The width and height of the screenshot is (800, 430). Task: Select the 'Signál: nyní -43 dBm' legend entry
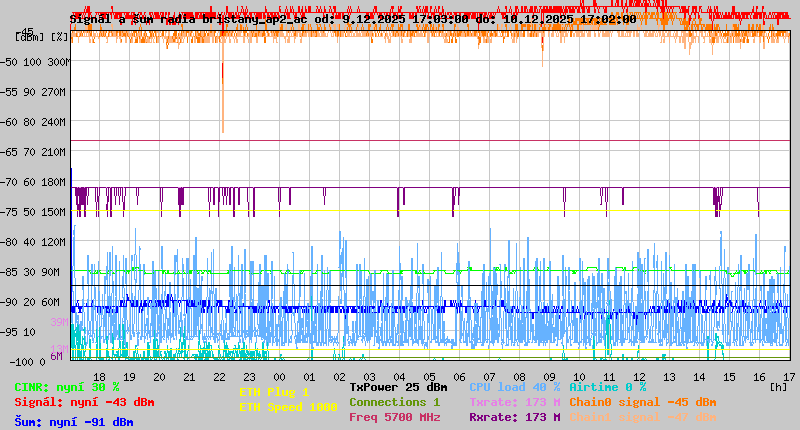(x=84, y=402)
